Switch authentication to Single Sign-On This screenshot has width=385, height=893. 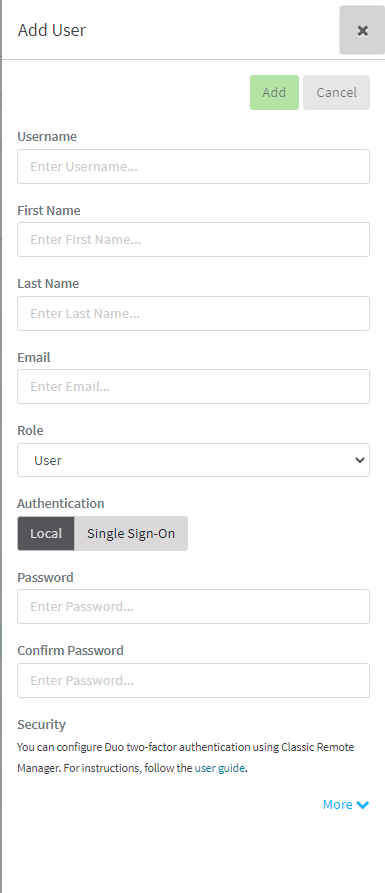click(131, 534)
